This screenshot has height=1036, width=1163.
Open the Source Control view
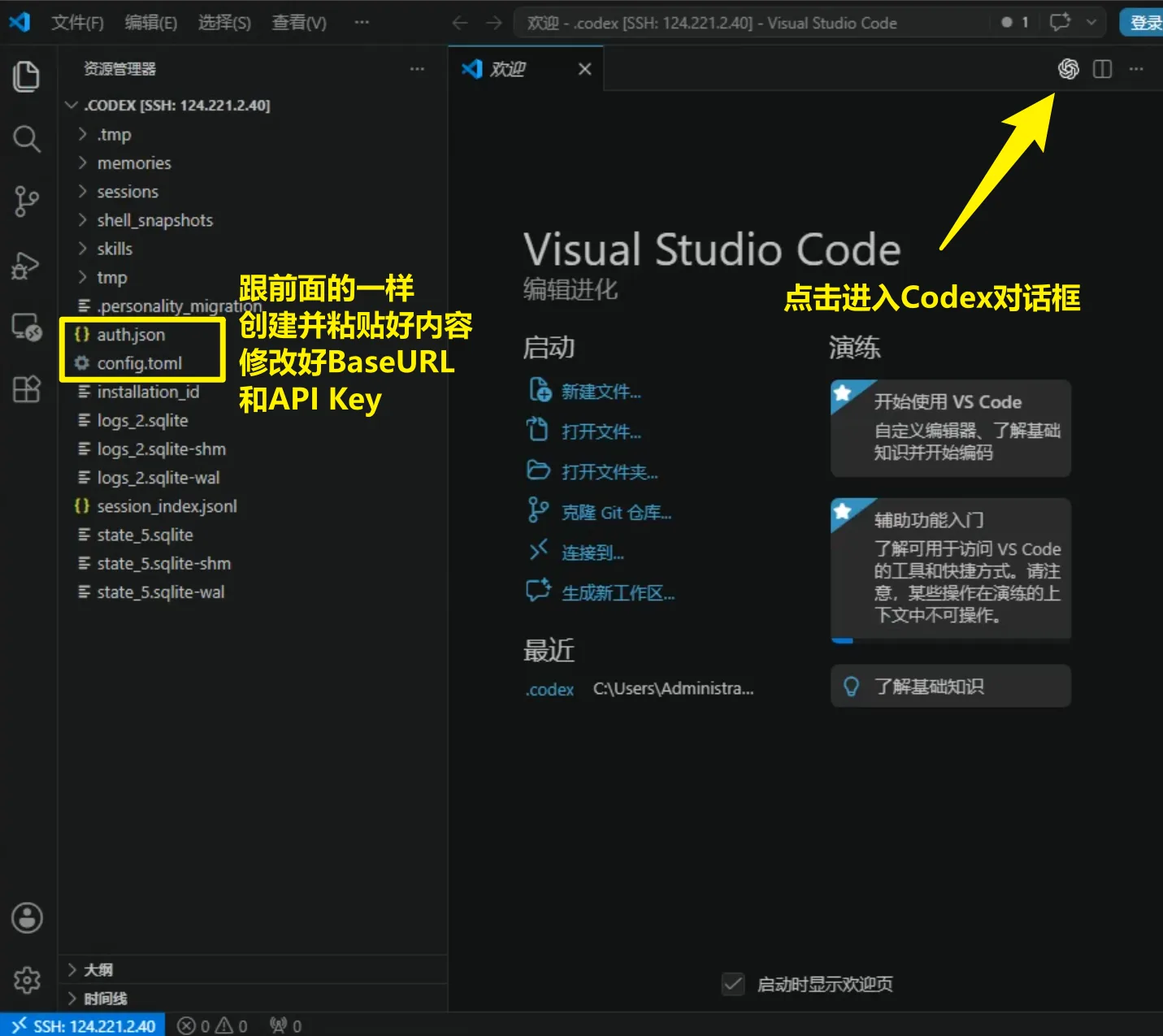click(27, 202)
